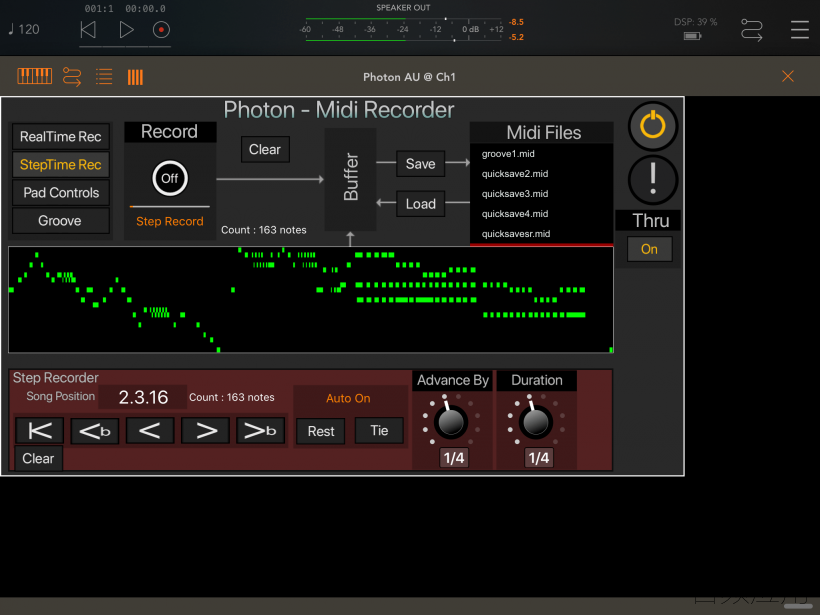The height and width of the screenshot is (615, 820).
Task: Click the 001:1 bar position readout
Action: 99,8
